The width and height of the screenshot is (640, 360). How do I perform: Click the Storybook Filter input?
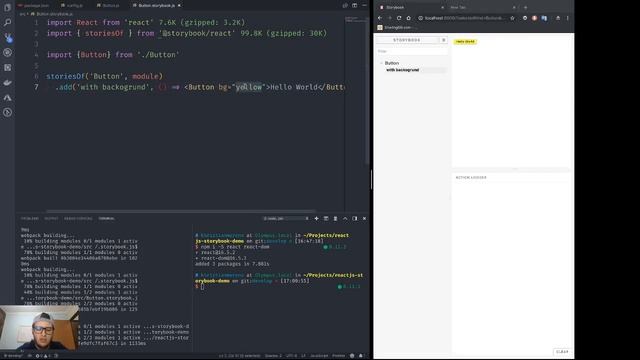[x=411, y=51]
